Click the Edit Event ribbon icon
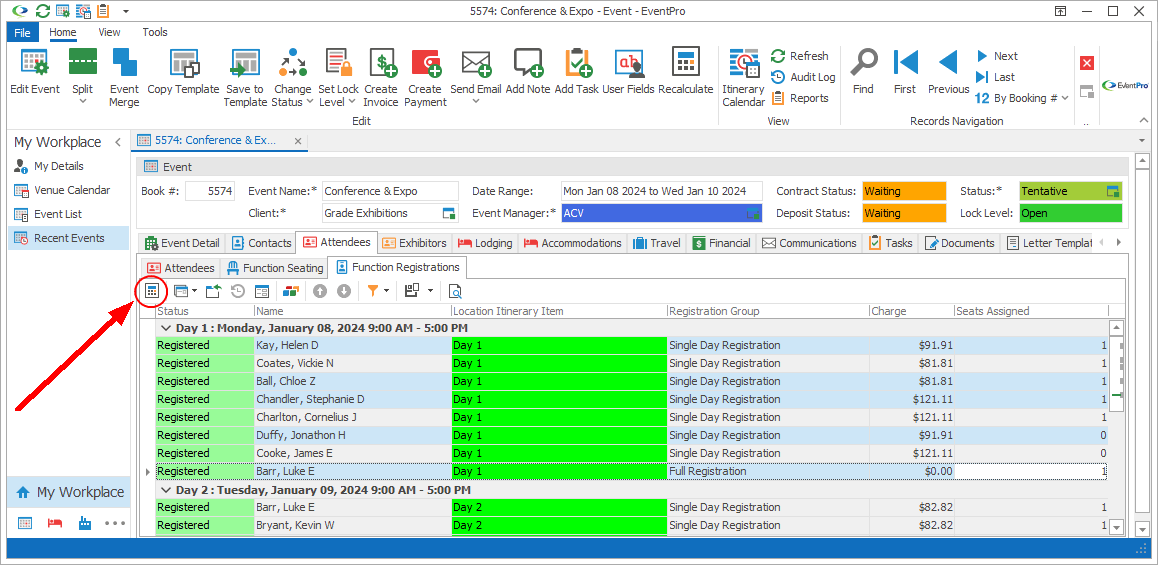The height and width of the screenshot is (565, 1158). tap(35, 64)
